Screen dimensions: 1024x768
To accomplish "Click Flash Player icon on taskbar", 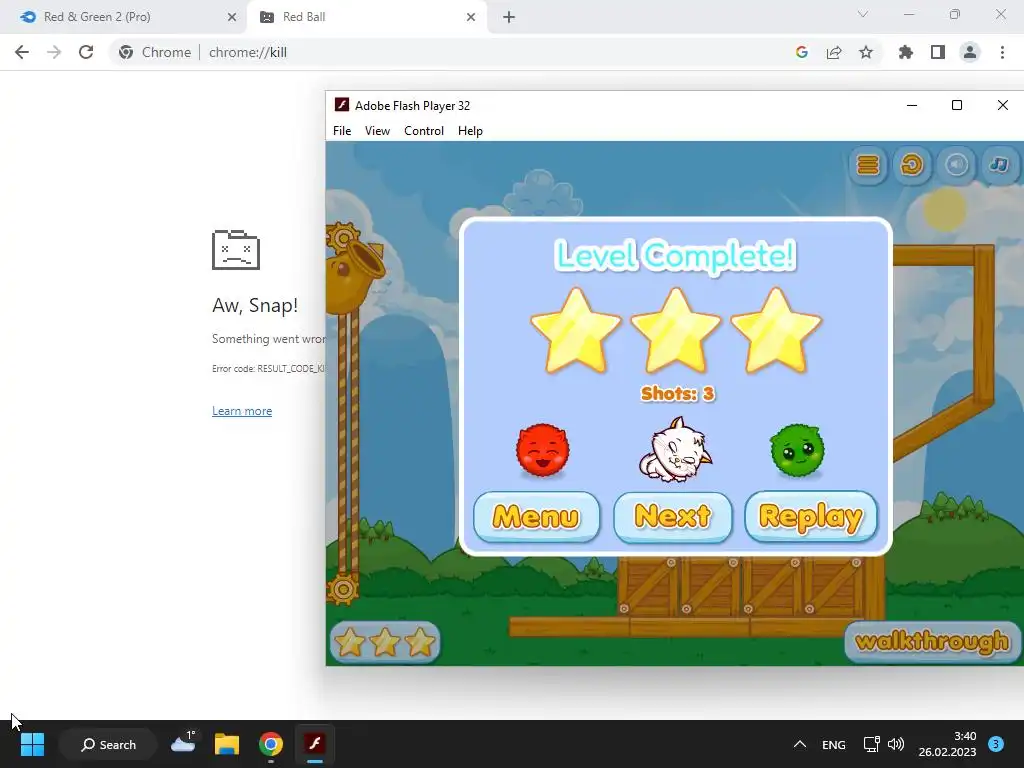I will (315, 744).
